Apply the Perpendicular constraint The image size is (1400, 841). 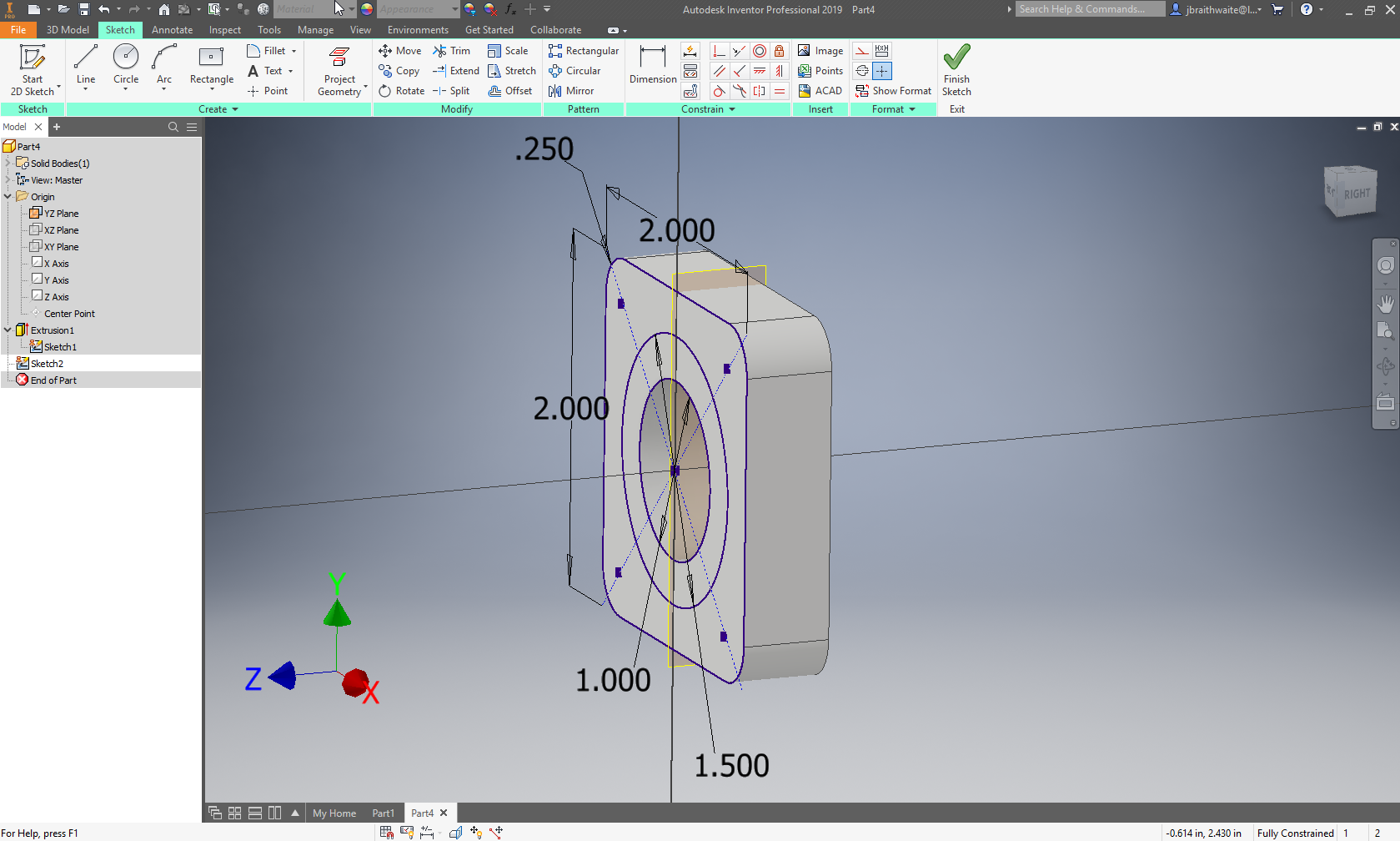(739, 71)
